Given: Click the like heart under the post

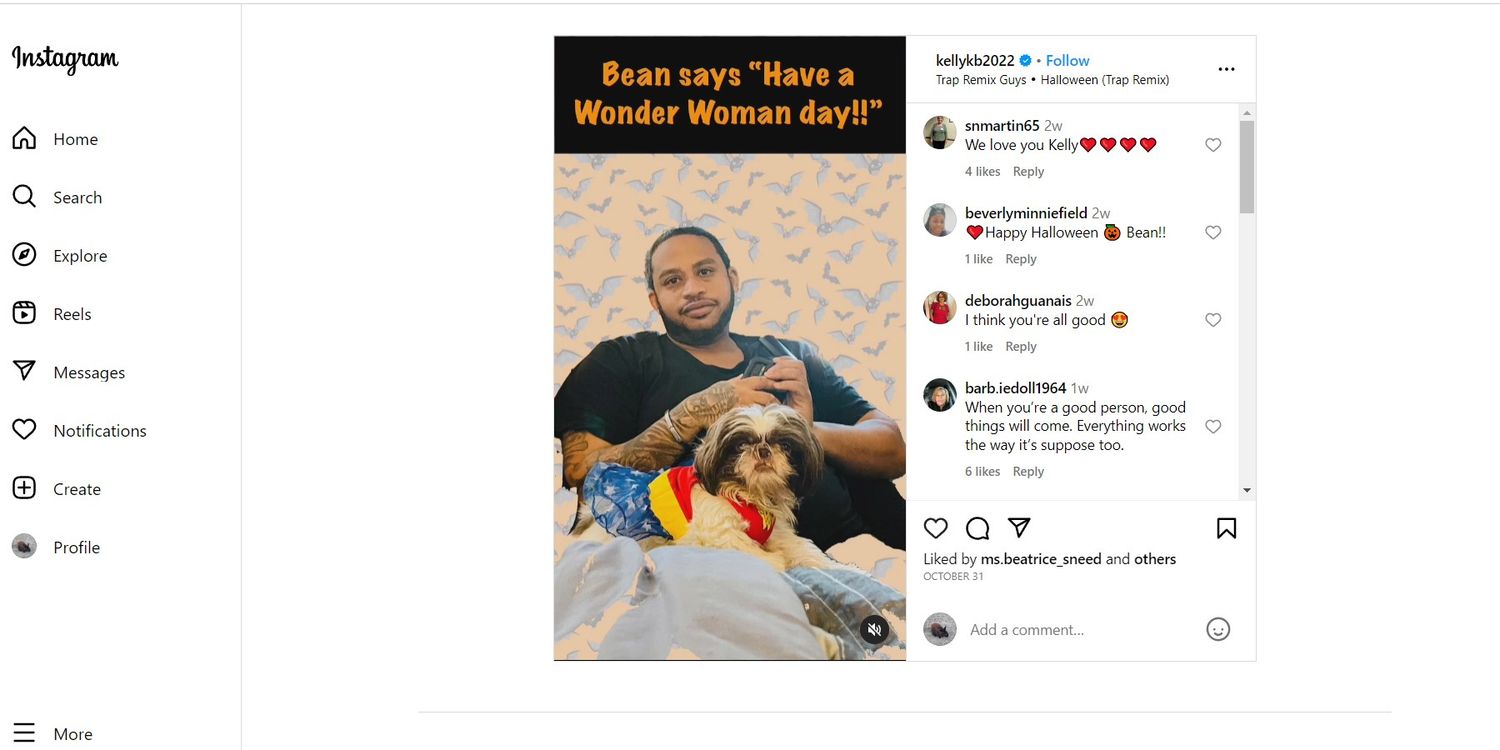Looking at the screenshot, I should pos(935,528).
